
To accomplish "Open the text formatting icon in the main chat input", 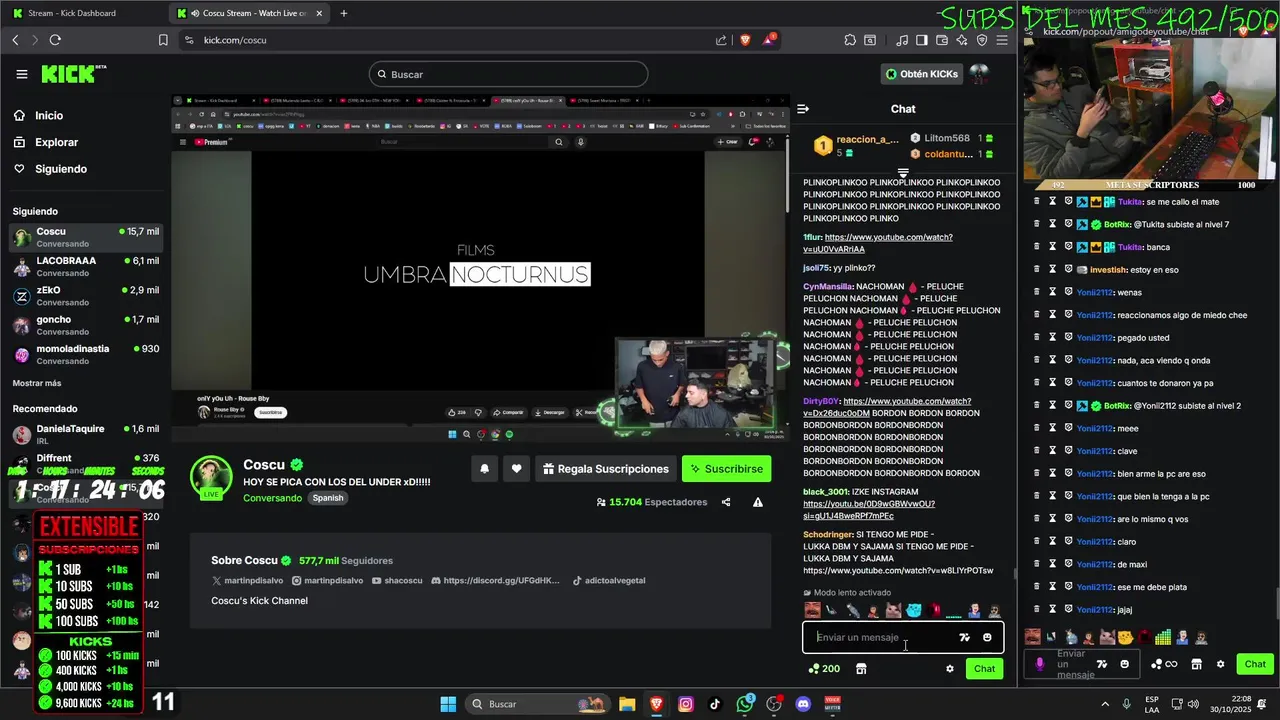I will (964, 637).
